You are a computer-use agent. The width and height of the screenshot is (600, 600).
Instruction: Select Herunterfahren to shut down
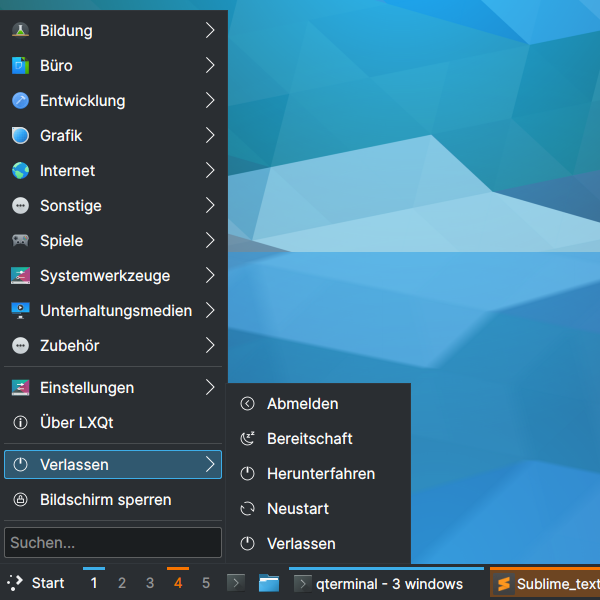318,474
